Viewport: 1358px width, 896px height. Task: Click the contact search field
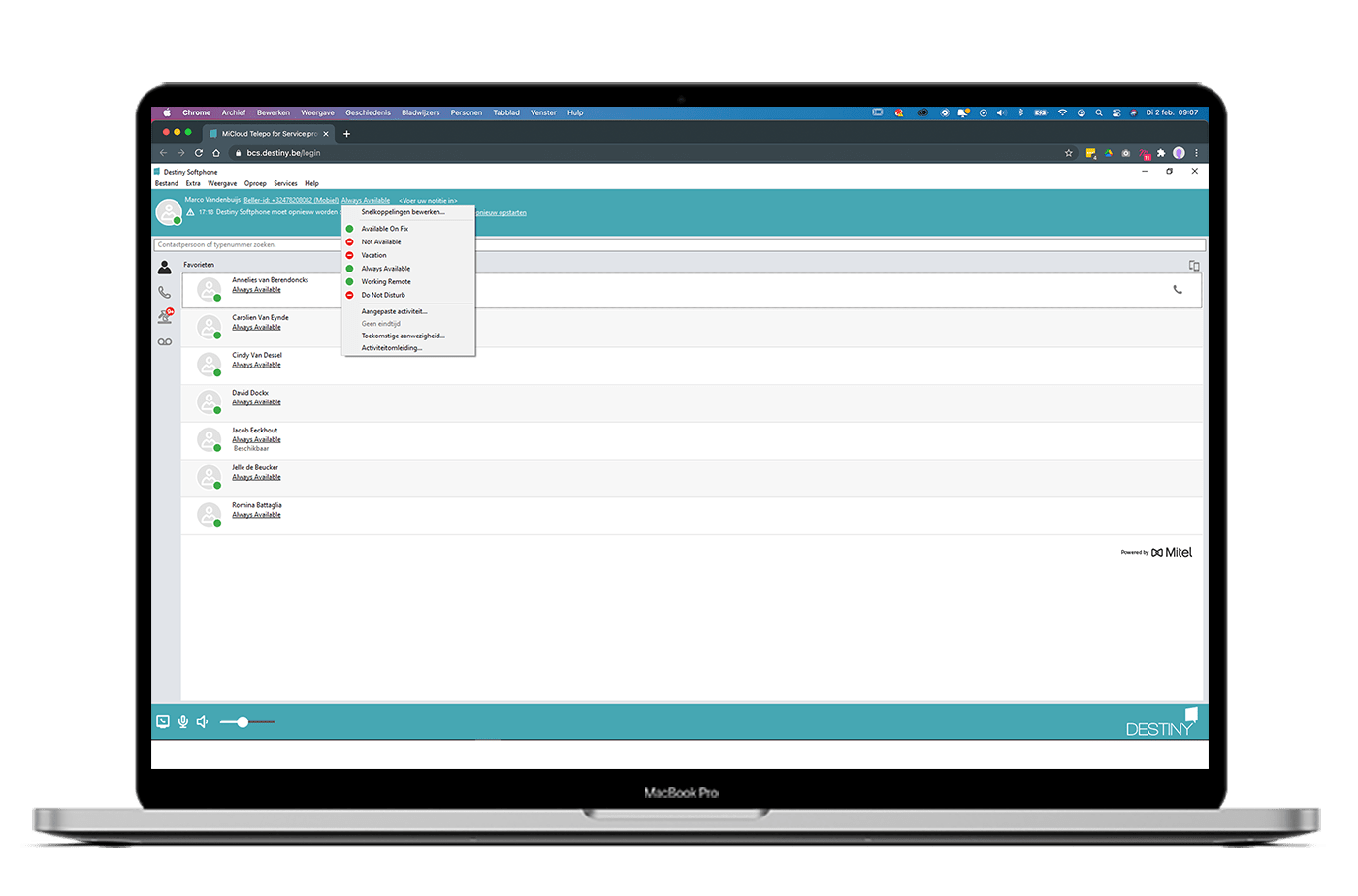coord(679,245)
